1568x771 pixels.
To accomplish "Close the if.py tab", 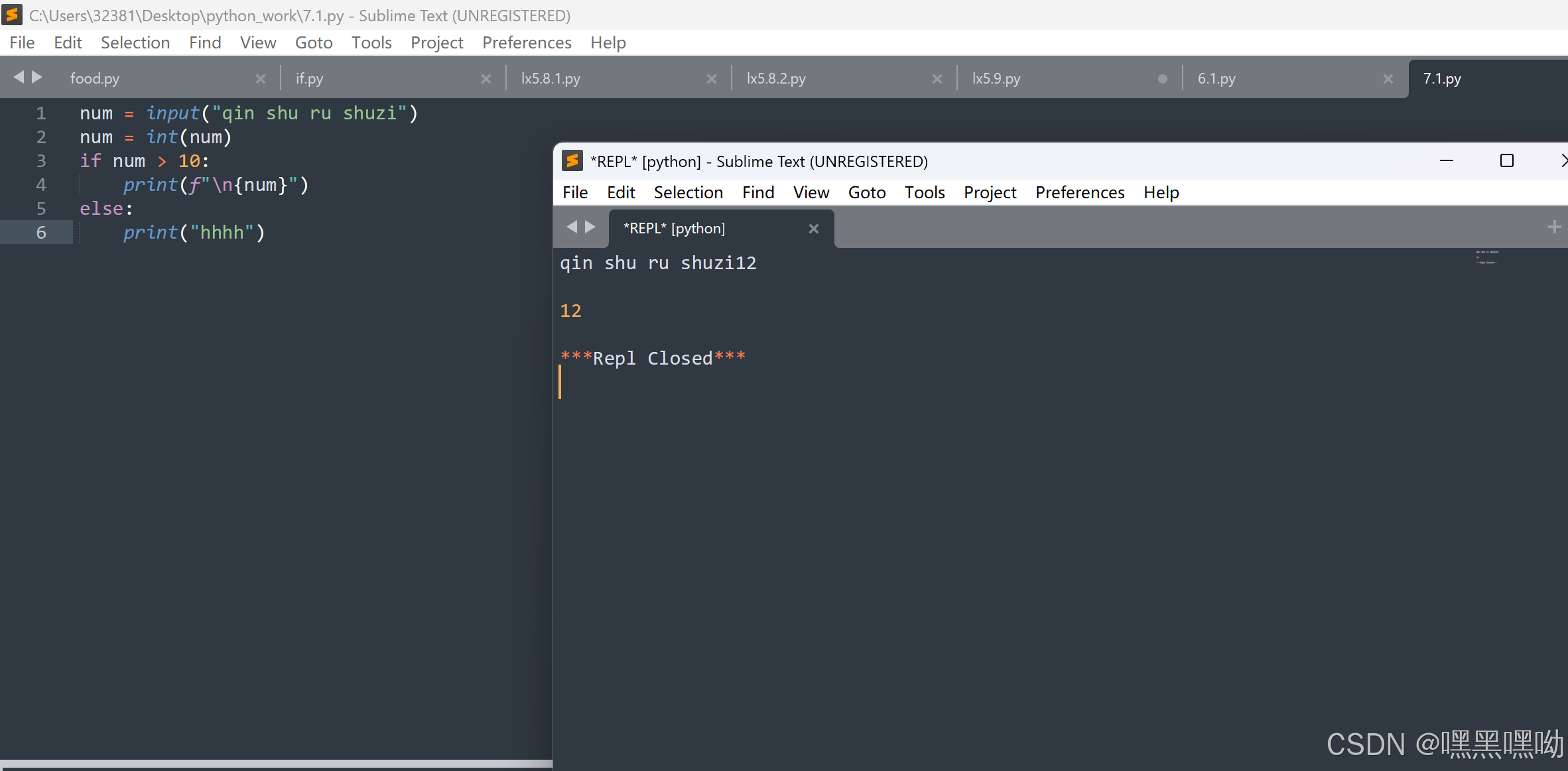I will (486, 79).
